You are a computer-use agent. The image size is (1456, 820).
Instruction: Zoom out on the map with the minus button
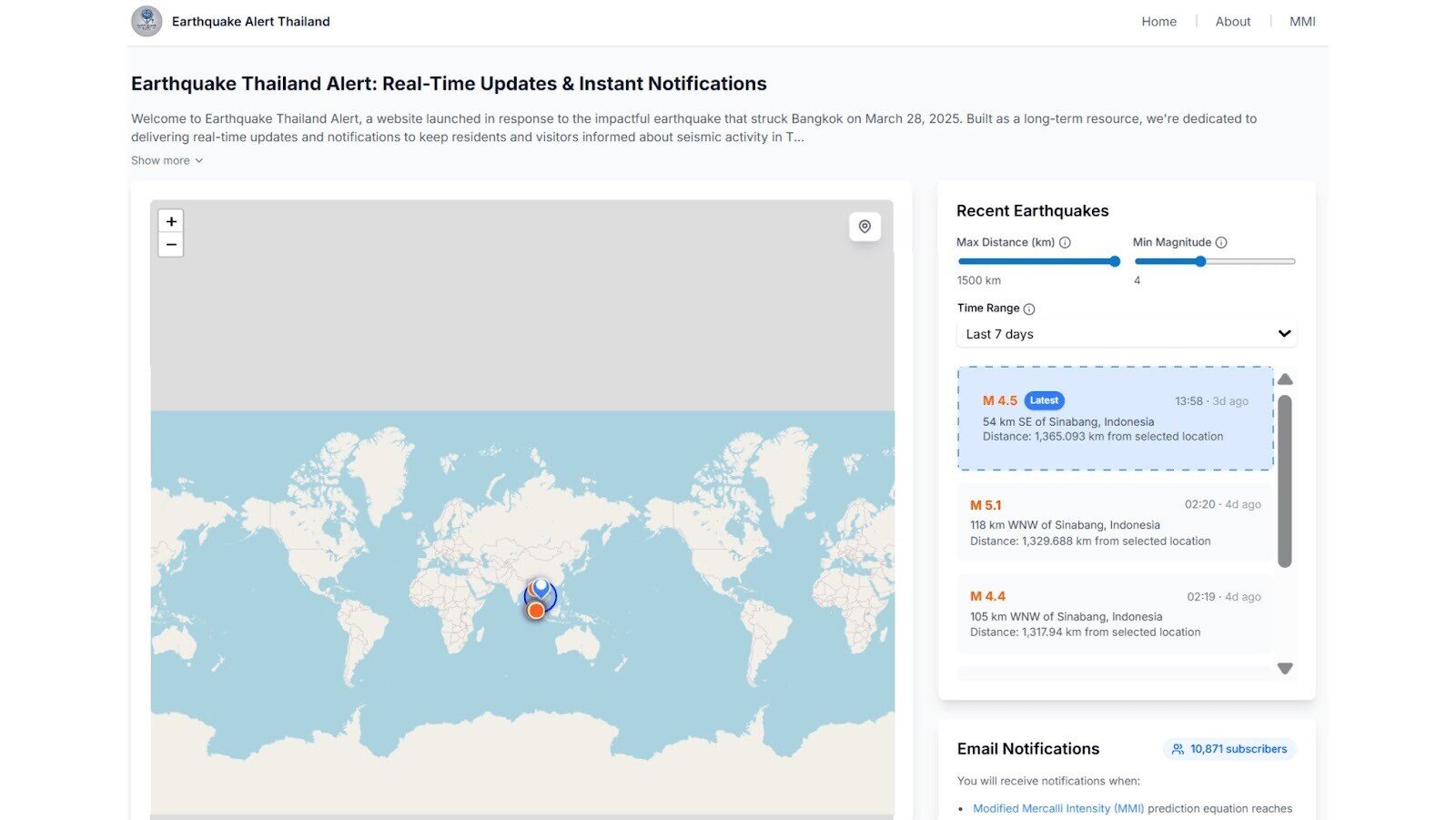[x=171, y=244]
